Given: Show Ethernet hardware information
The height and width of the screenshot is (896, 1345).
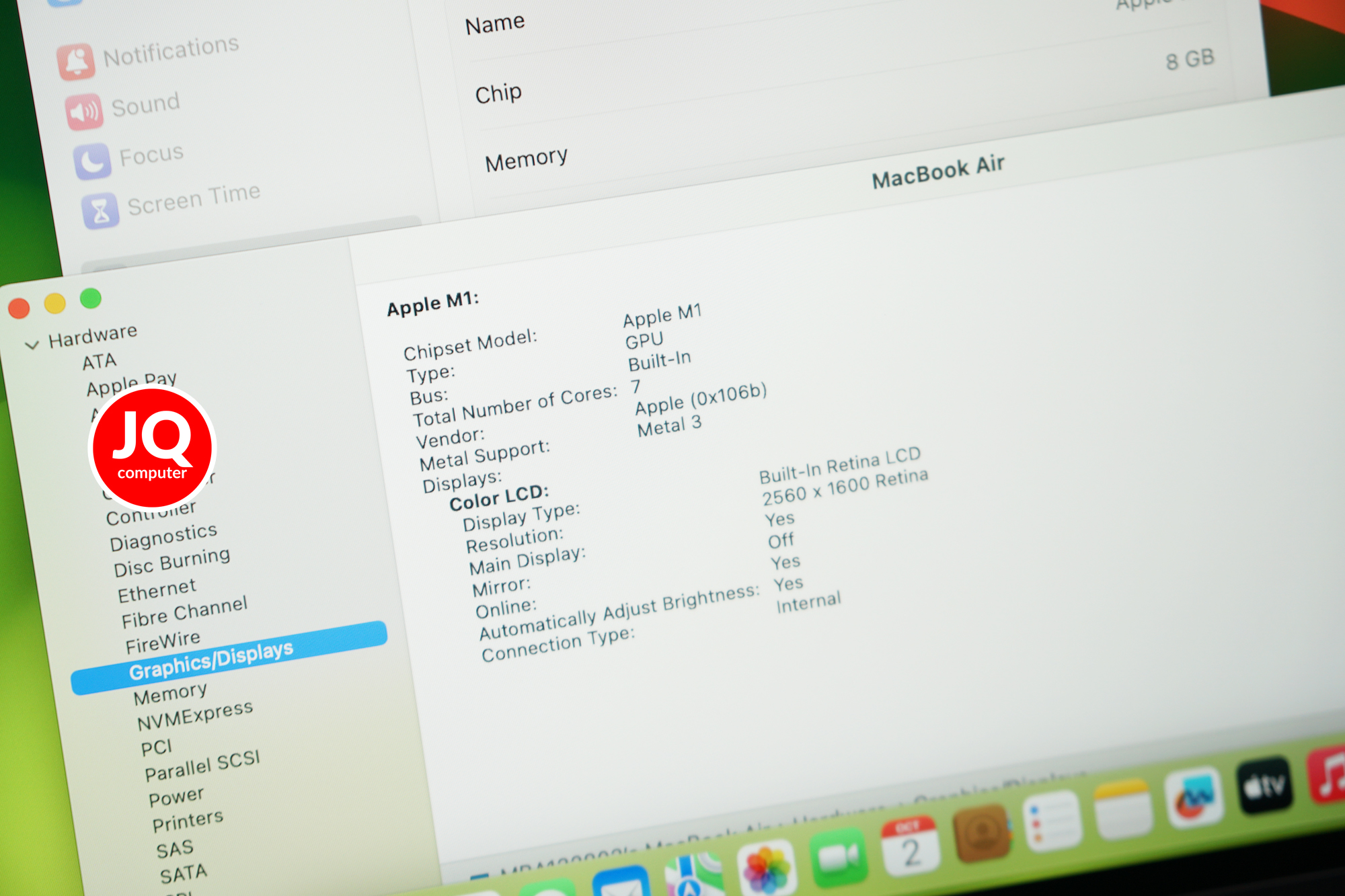Looking at the screenshot, I should [x=157, y=591].
